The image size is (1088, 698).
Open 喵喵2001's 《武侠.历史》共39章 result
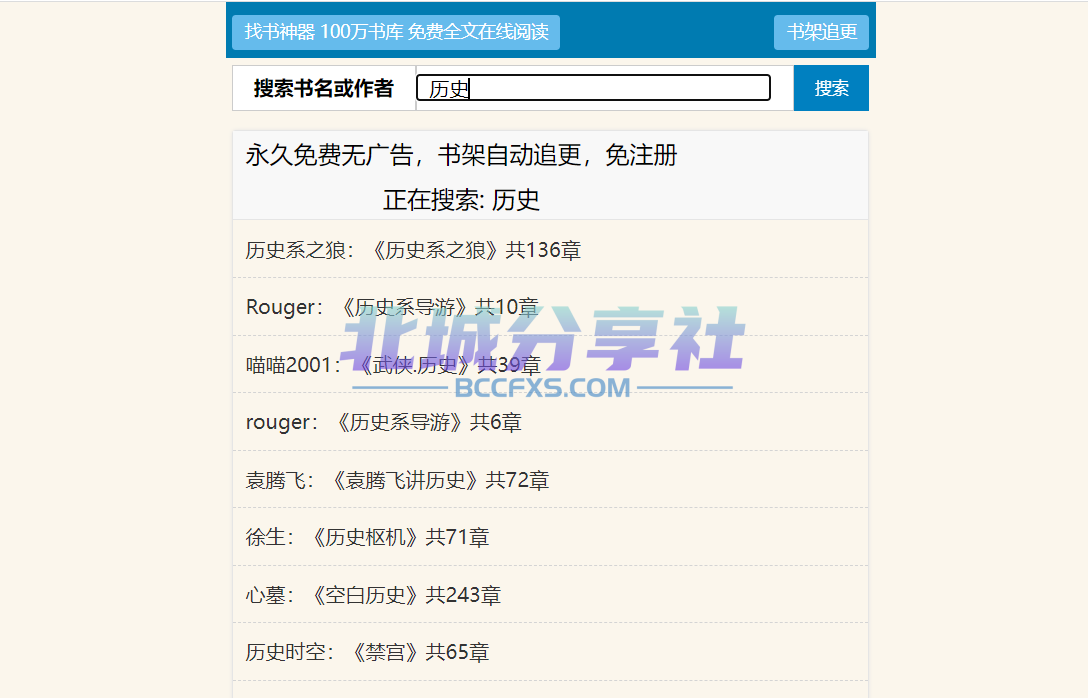550,364
